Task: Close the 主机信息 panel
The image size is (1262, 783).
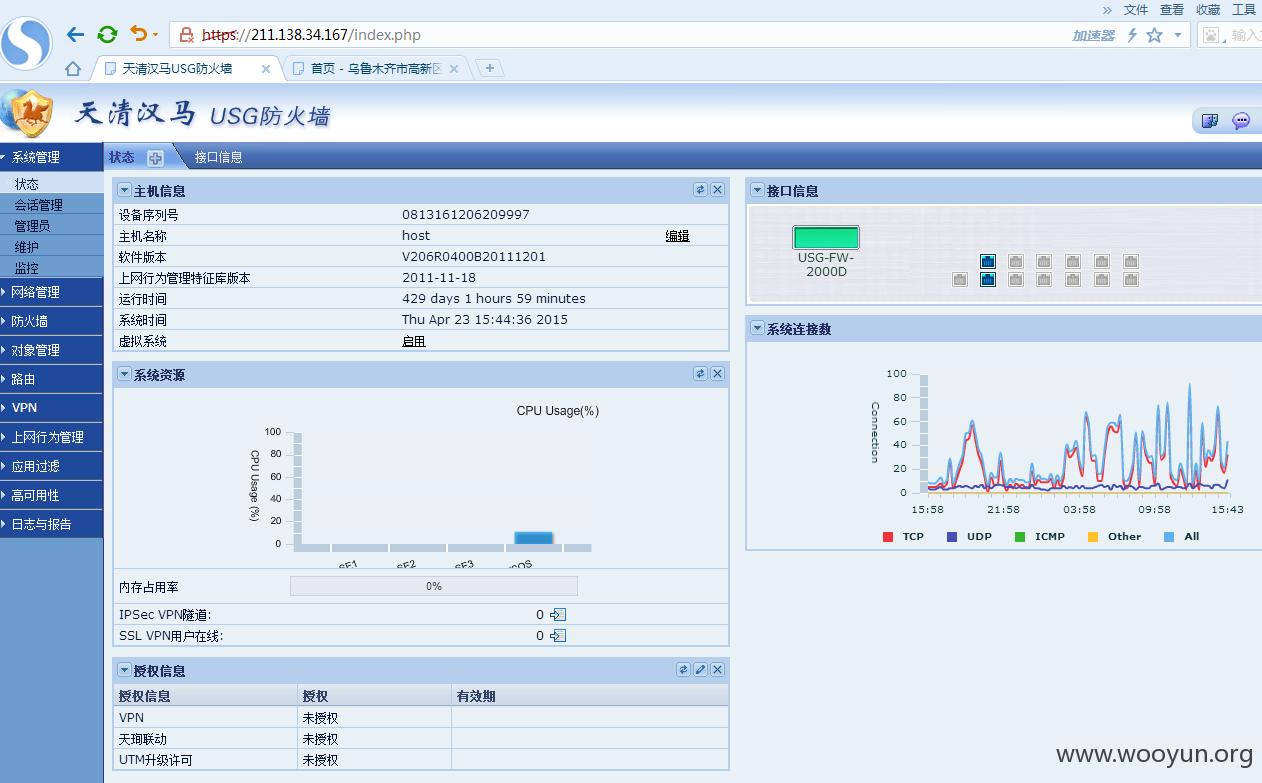Action: 717,190
